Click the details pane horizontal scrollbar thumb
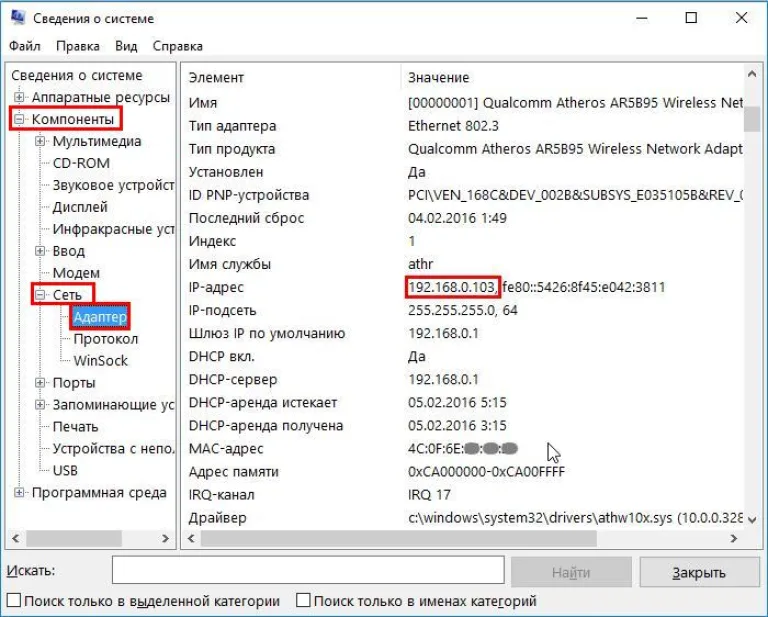The image size is (768, 617). click(399, 539)
